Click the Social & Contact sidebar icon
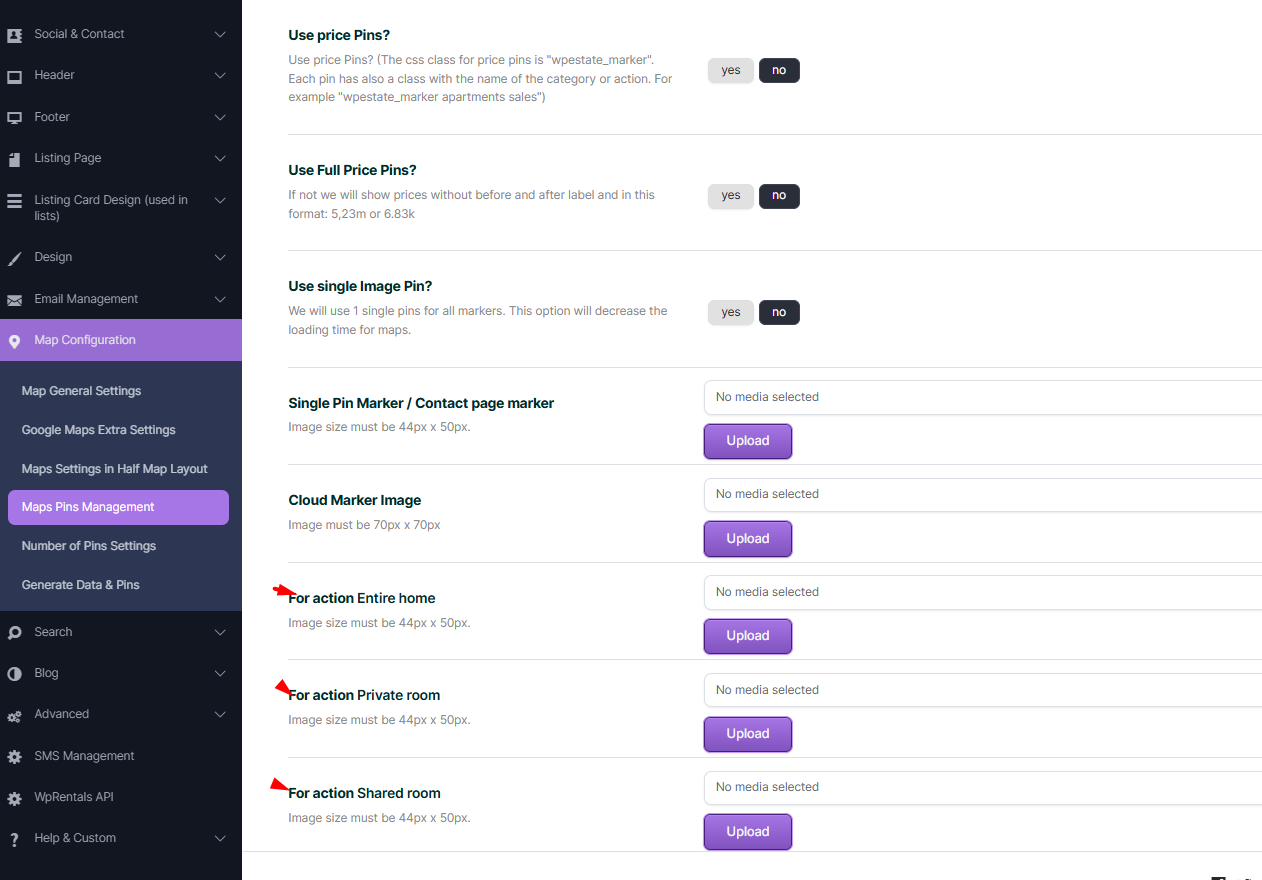This screenshot has height=880, width=1262. tap(14, 35)
